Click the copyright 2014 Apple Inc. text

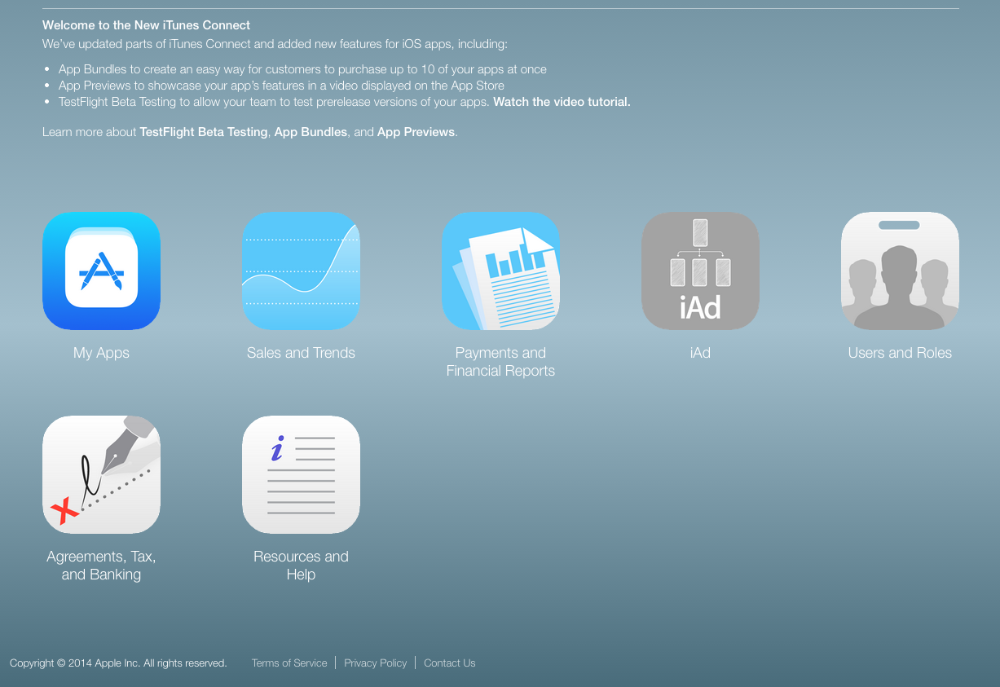pos(118,663)
